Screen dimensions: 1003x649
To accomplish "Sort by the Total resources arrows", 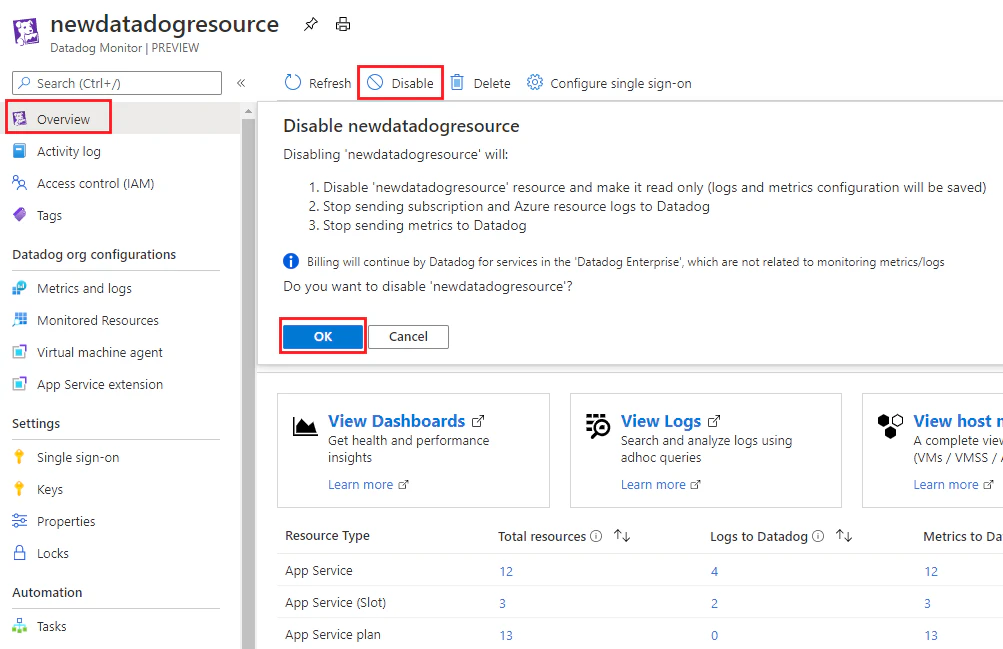I will 622,536.
